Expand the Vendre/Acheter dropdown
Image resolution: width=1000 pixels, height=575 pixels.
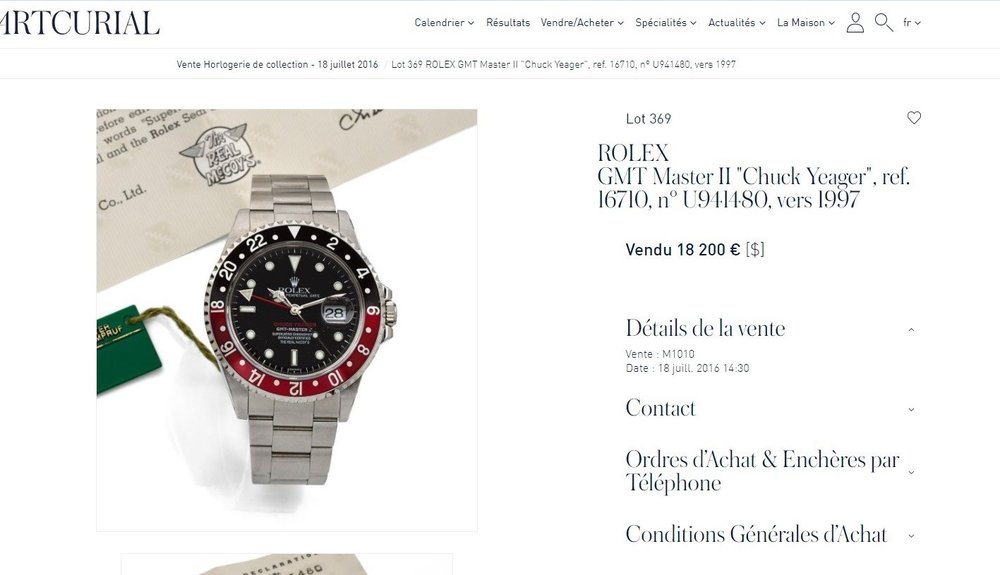click(582, 22)
